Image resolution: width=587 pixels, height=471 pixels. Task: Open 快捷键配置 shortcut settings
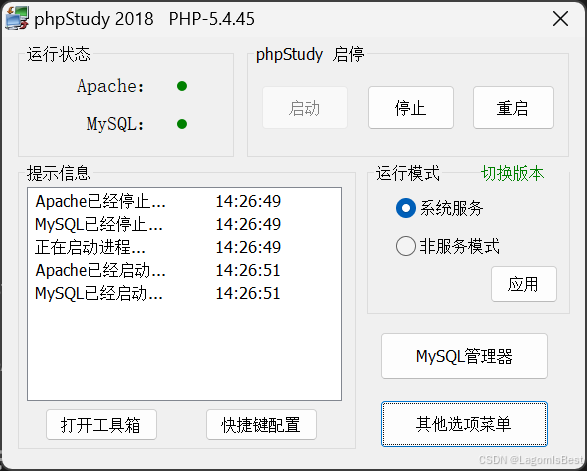pyautogui.click(x=261, y=425)
